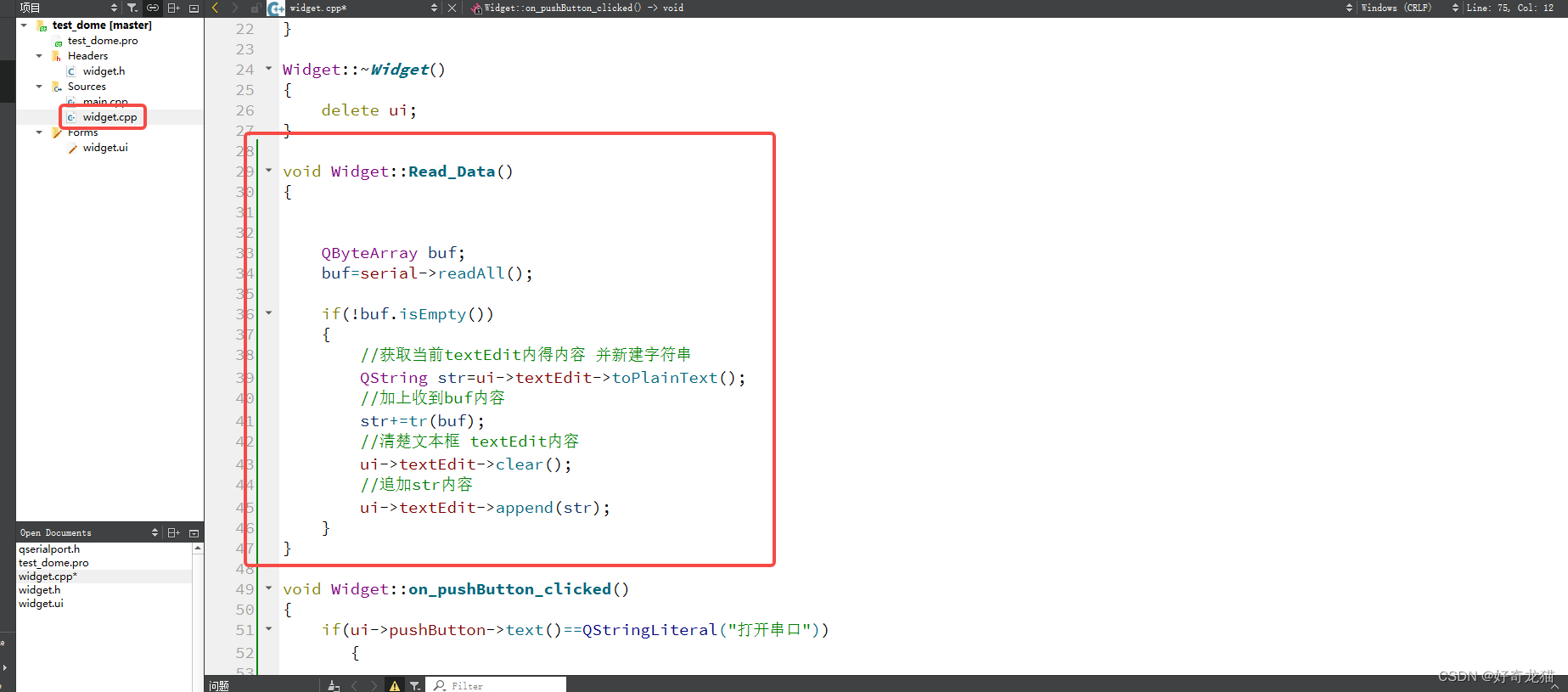Collapse the Headers folder
1568x692 pixels.
[39, 56]
